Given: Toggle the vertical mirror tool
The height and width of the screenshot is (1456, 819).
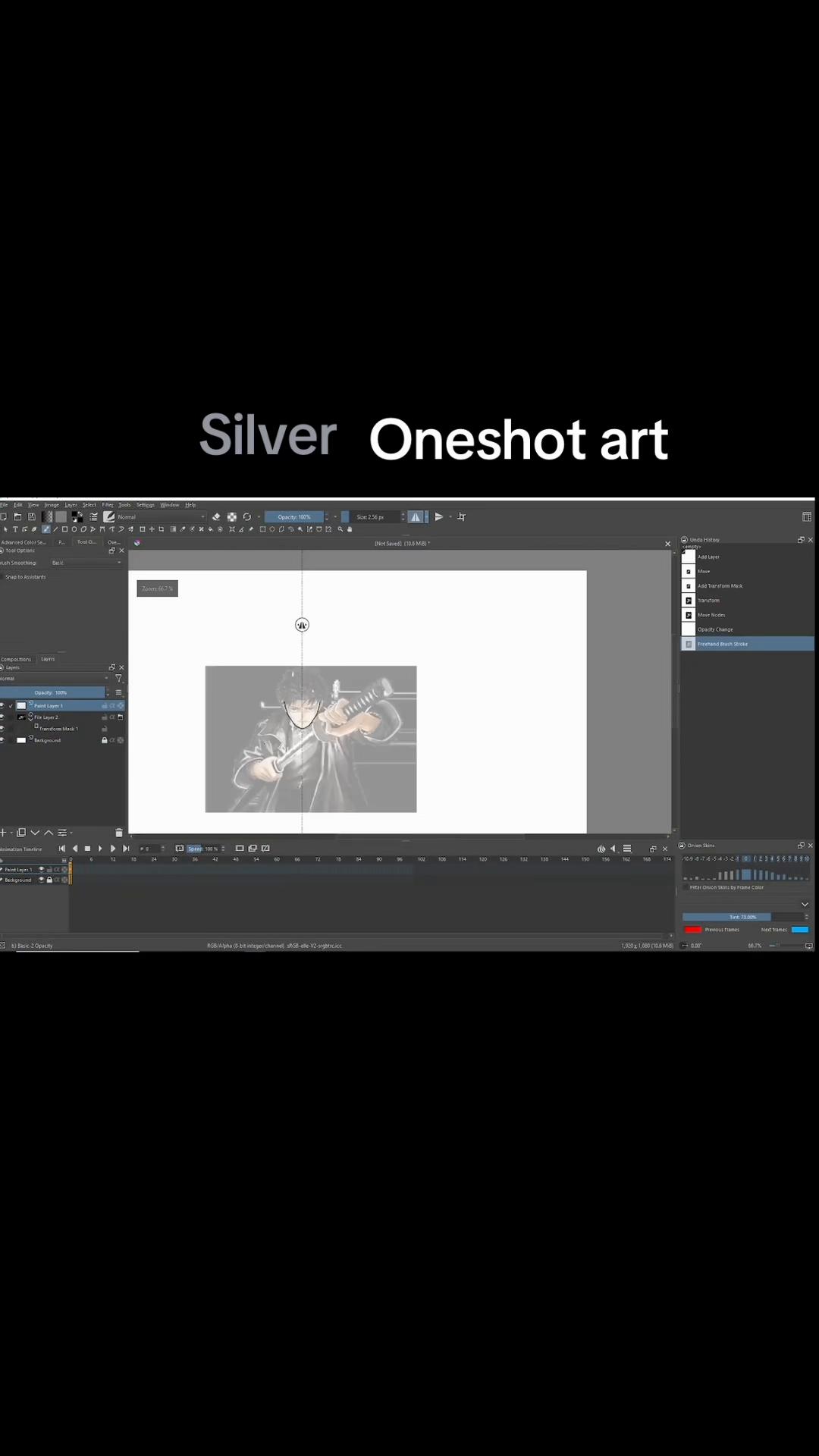Looking at the screenshot, I should click(439, 516).
